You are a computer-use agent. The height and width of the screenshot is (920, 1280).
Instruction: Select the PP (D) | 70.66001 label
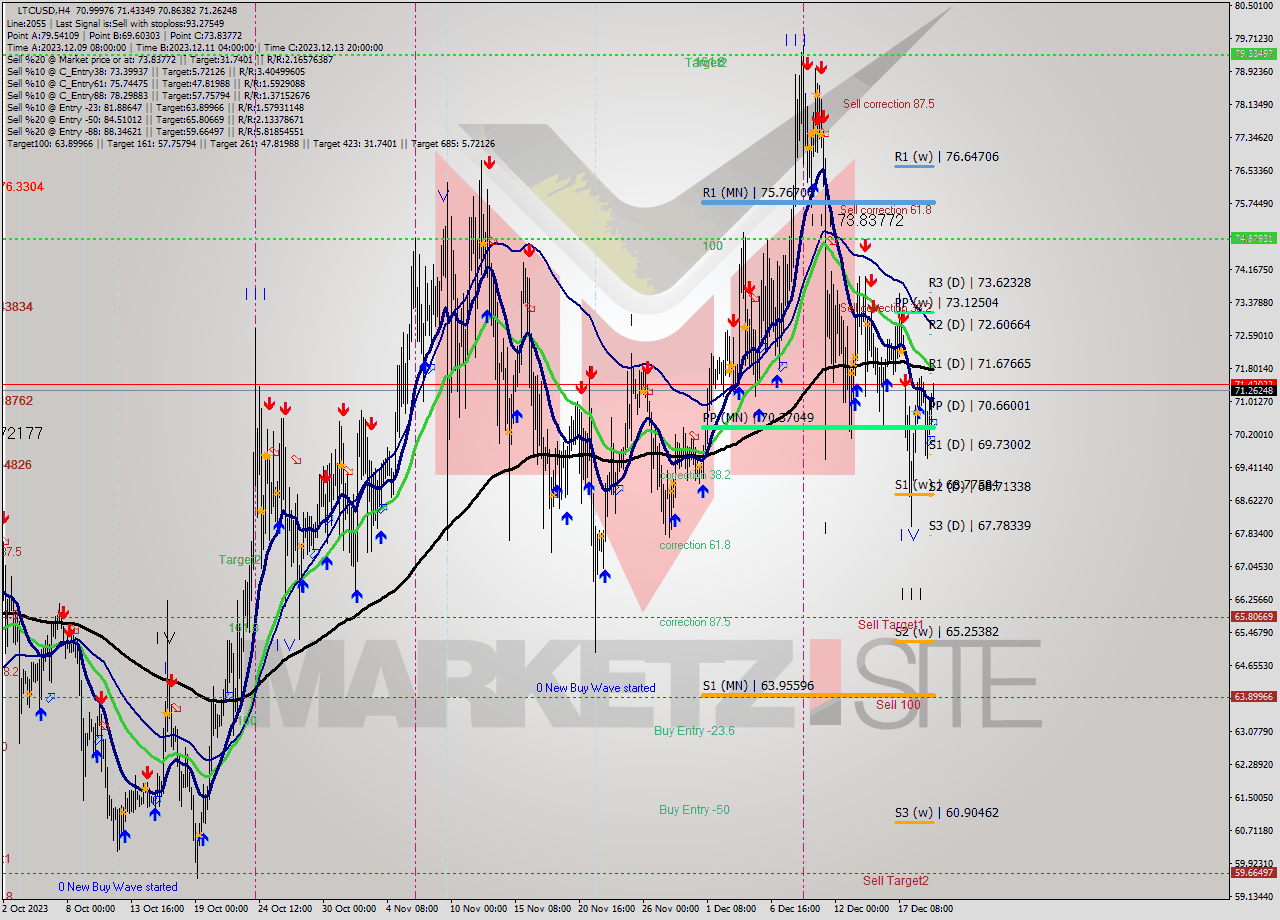point(979,406)
